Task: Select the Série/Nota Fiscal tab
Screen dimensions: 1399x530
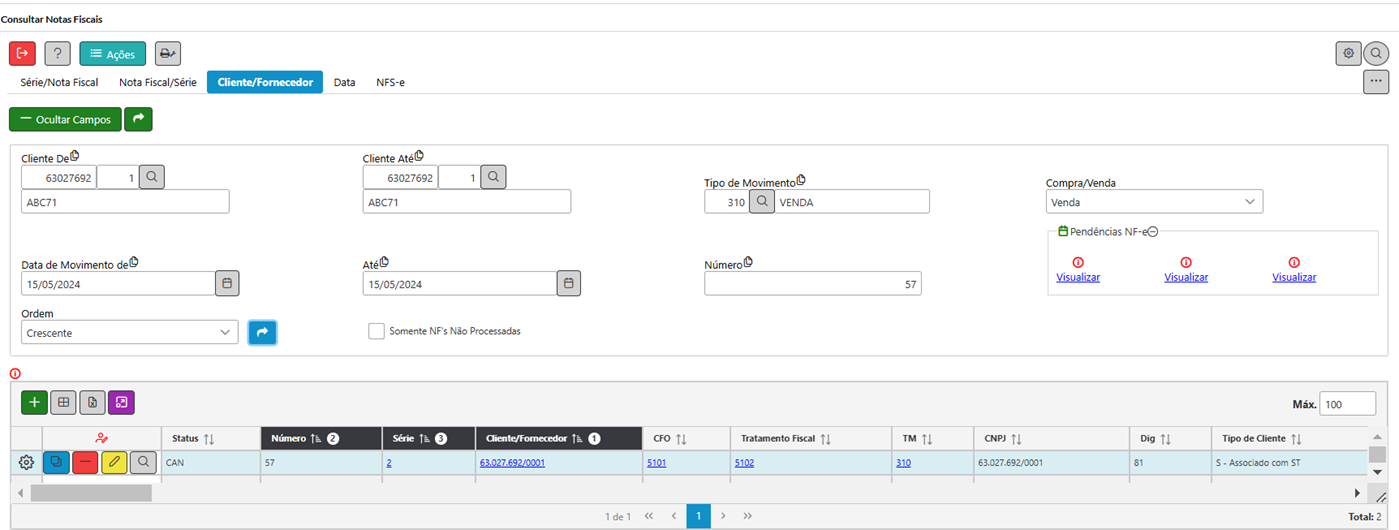Action: pyautogui.click(x=59, y=82)
